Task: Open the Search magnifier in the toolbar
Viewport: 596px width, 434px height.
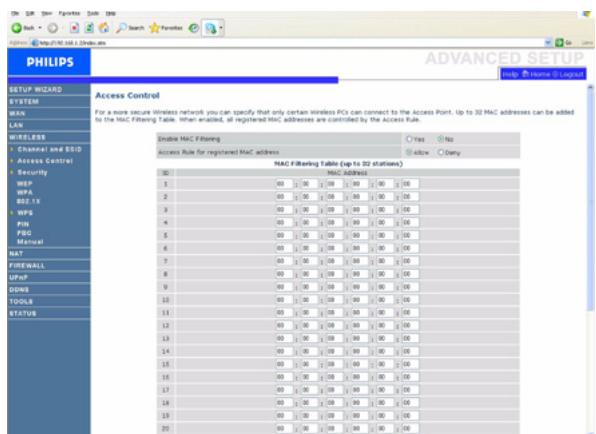Action: [121, 28]
